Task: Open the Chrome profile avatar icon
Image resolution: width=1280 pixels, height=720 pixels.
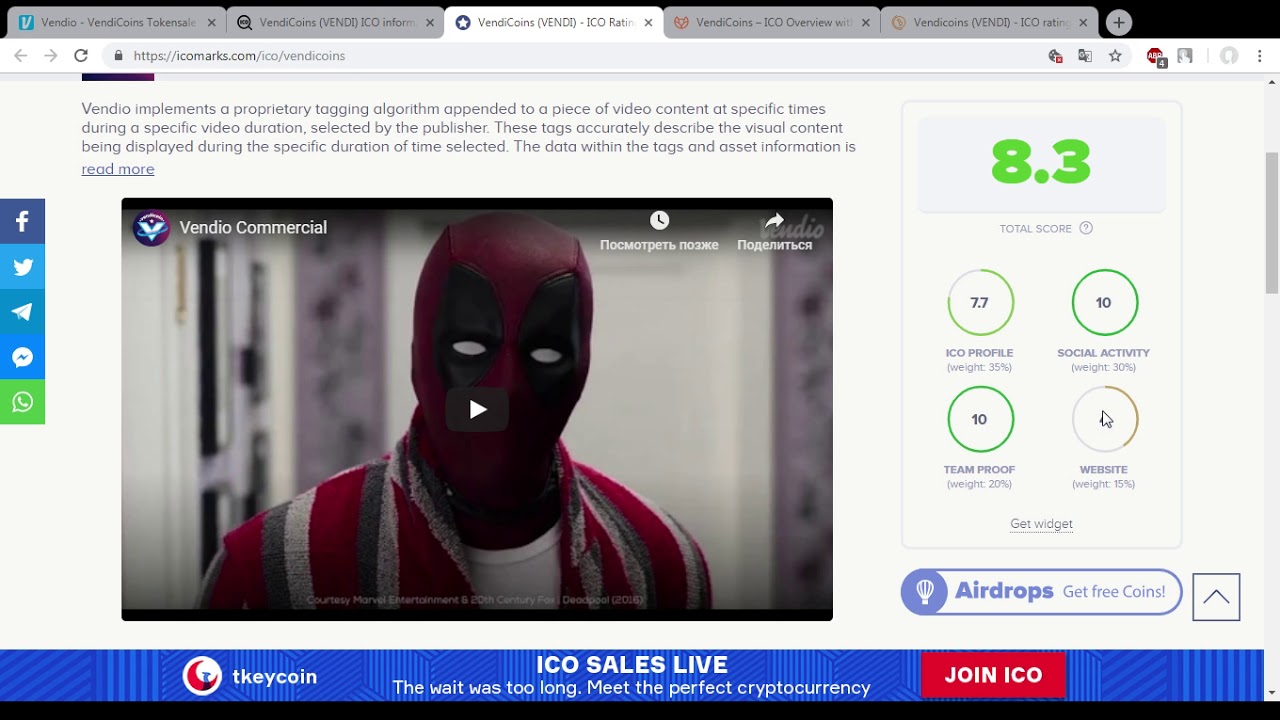Action: pos(1229,56)
